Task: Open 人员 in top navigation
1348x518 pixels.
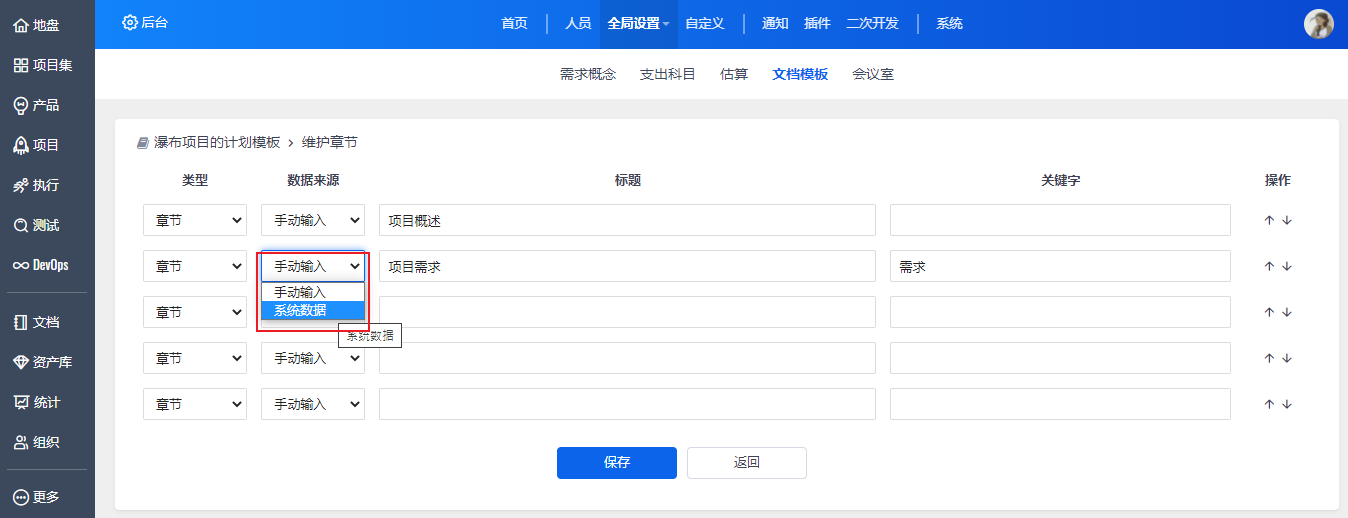Action: (x=578, y=23)
